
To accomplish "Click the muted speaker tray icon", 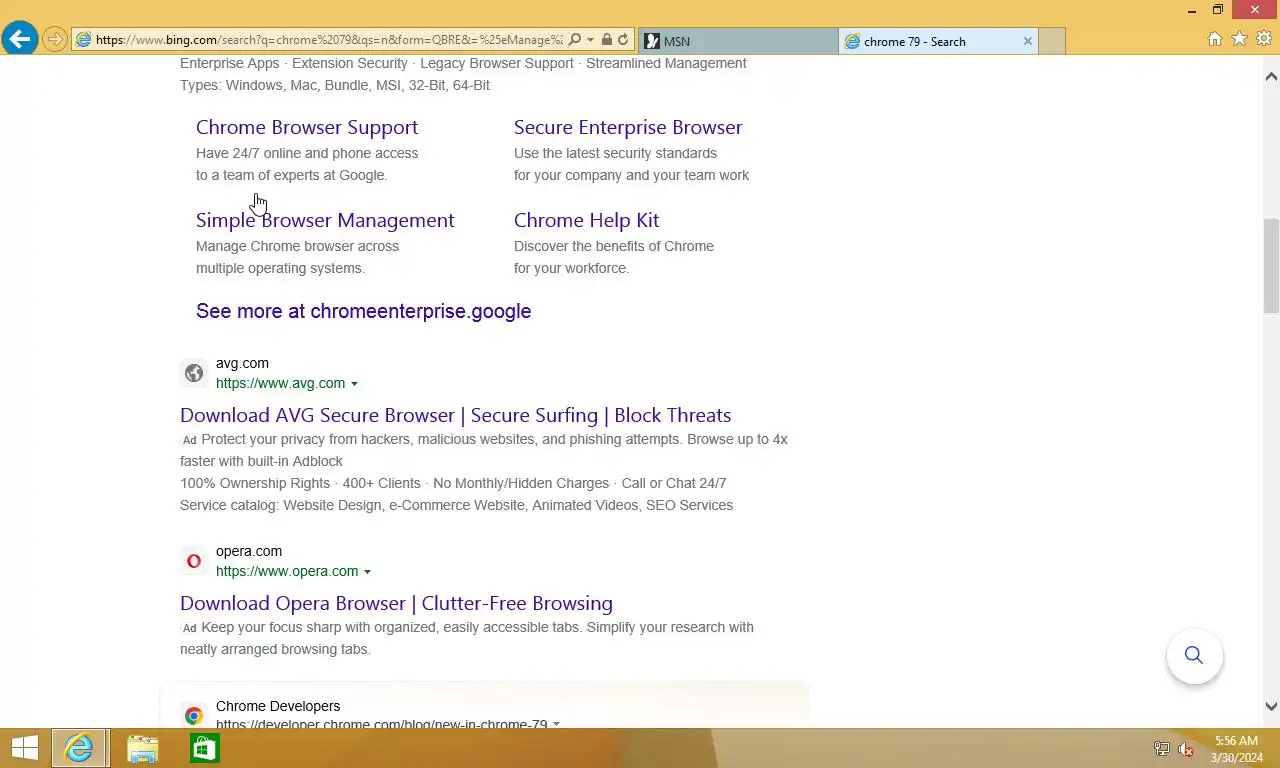I will tap(1186, 749).
